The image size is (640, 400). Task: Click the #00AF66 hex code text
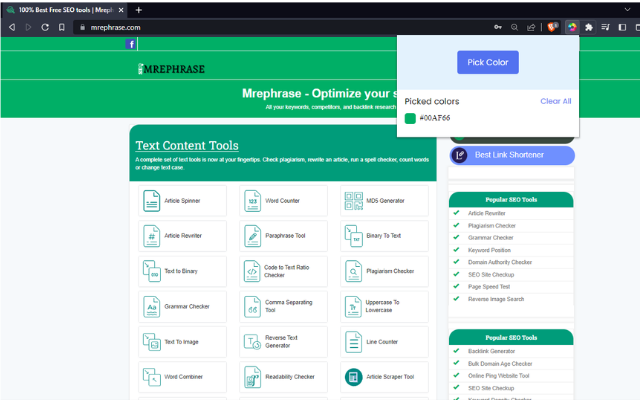(435, 118)
